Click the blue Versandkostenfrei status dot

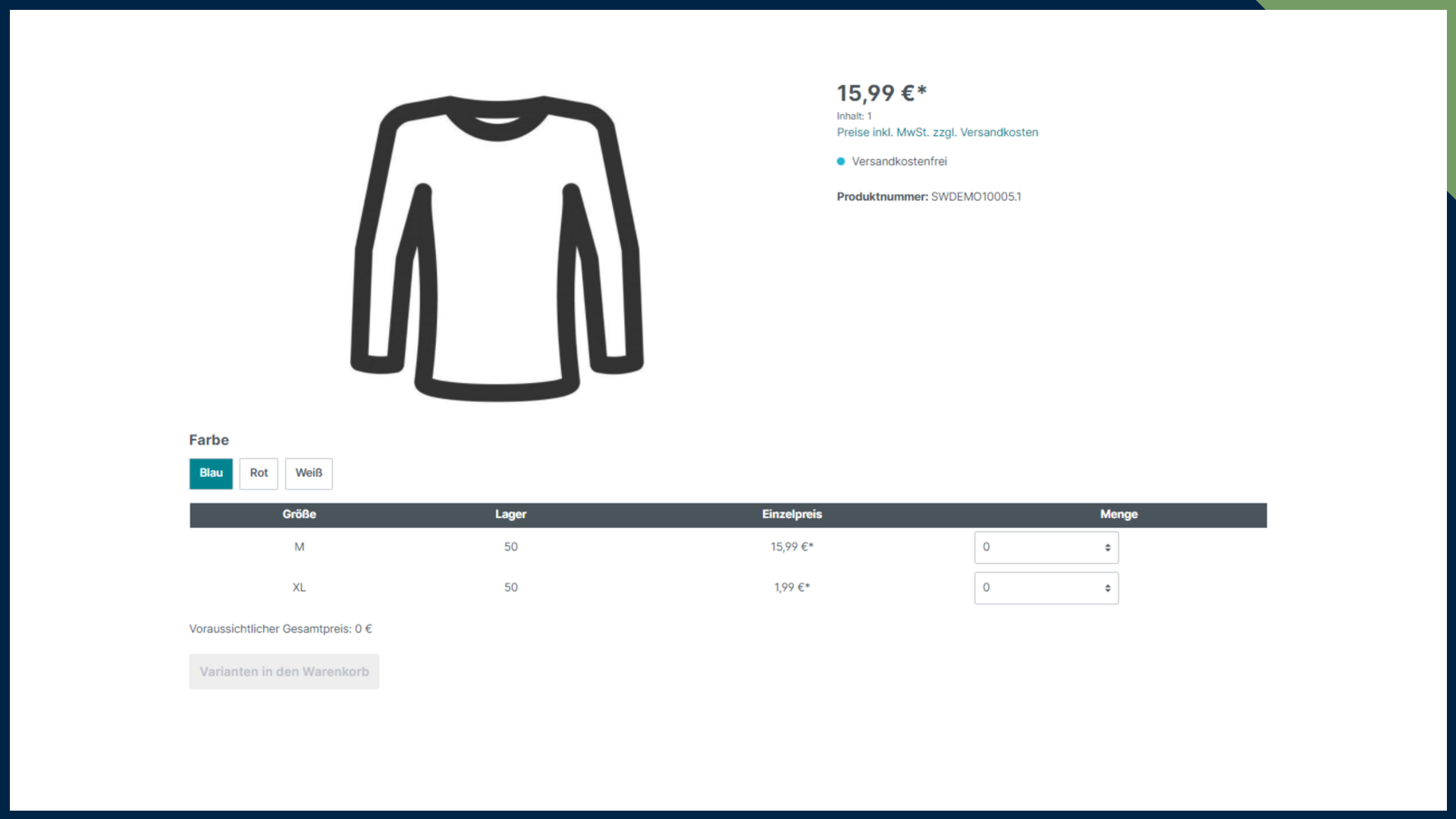click(840, 162)
